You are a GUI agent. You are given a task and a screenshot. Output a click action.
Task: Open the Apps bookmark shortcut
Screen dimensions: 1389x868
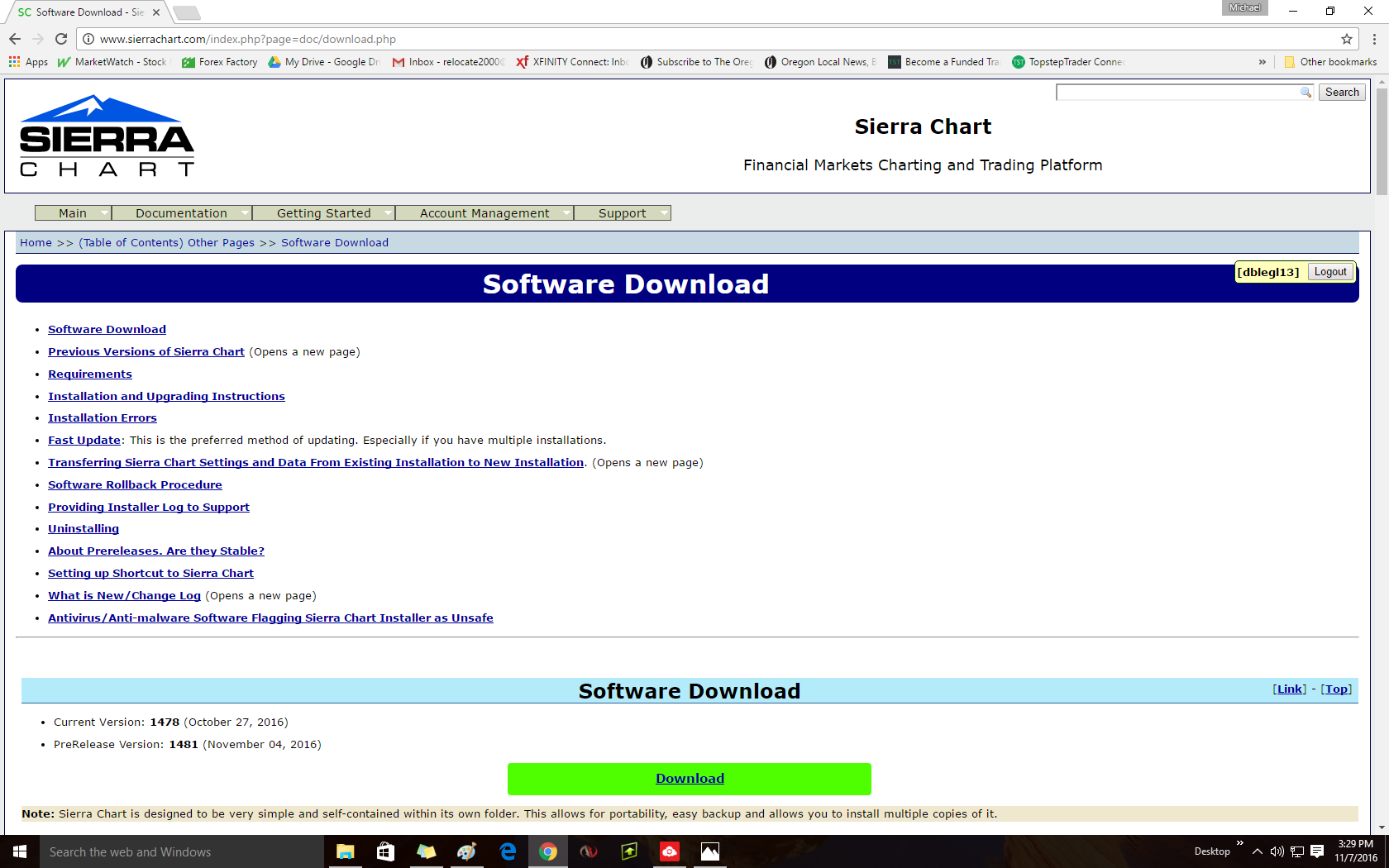point(28,62)
